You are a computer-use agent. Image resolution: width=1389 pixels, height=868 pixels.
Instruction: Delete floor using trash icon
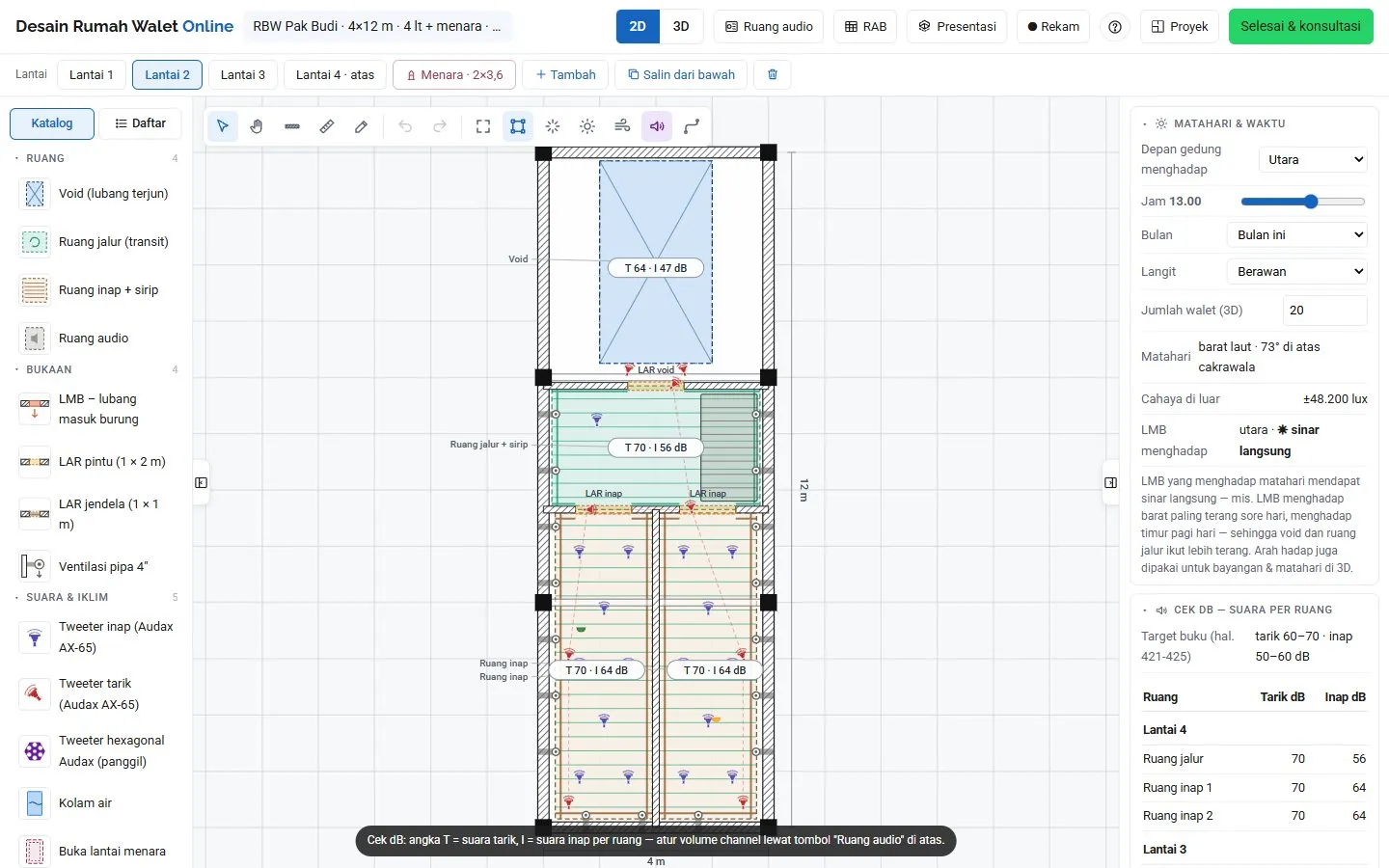(x=773, y=74)
